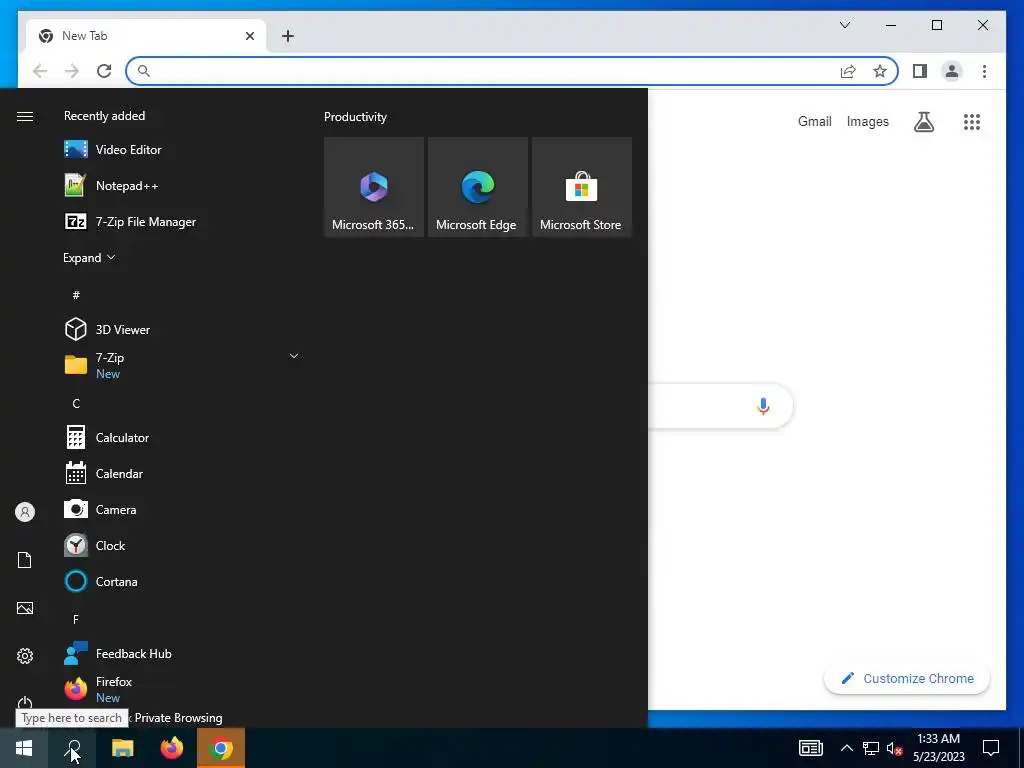Expand the 7-Zip folder chevron
The image size is (1024, 768).
(294, 356)
